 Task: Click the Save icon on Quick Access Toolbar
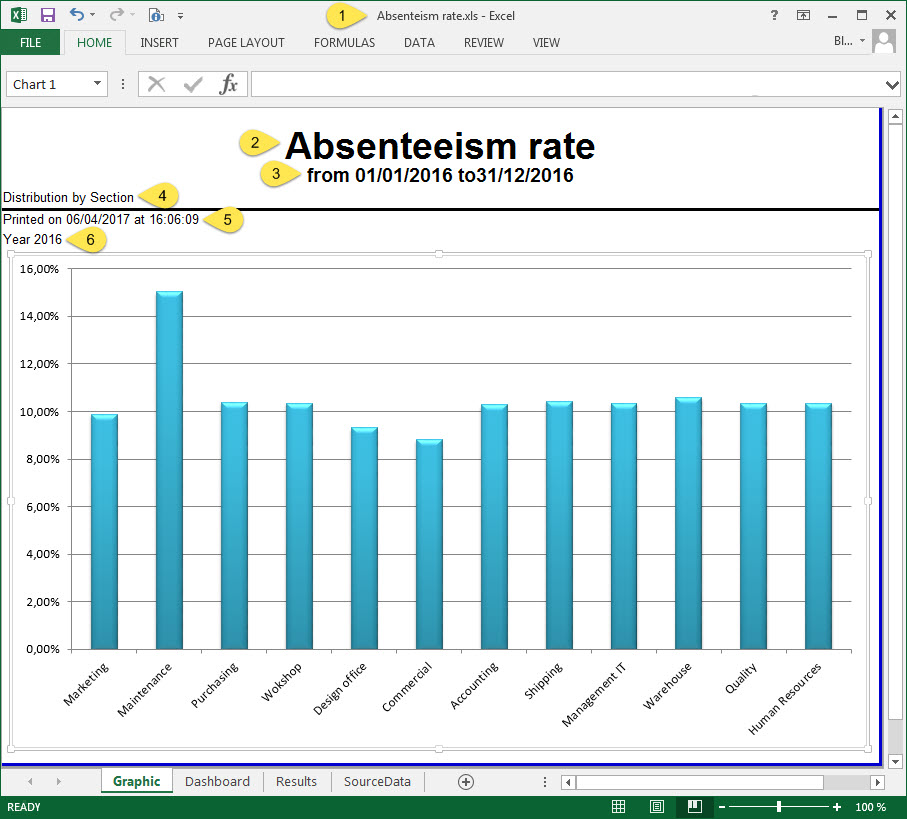pos(47,15)
